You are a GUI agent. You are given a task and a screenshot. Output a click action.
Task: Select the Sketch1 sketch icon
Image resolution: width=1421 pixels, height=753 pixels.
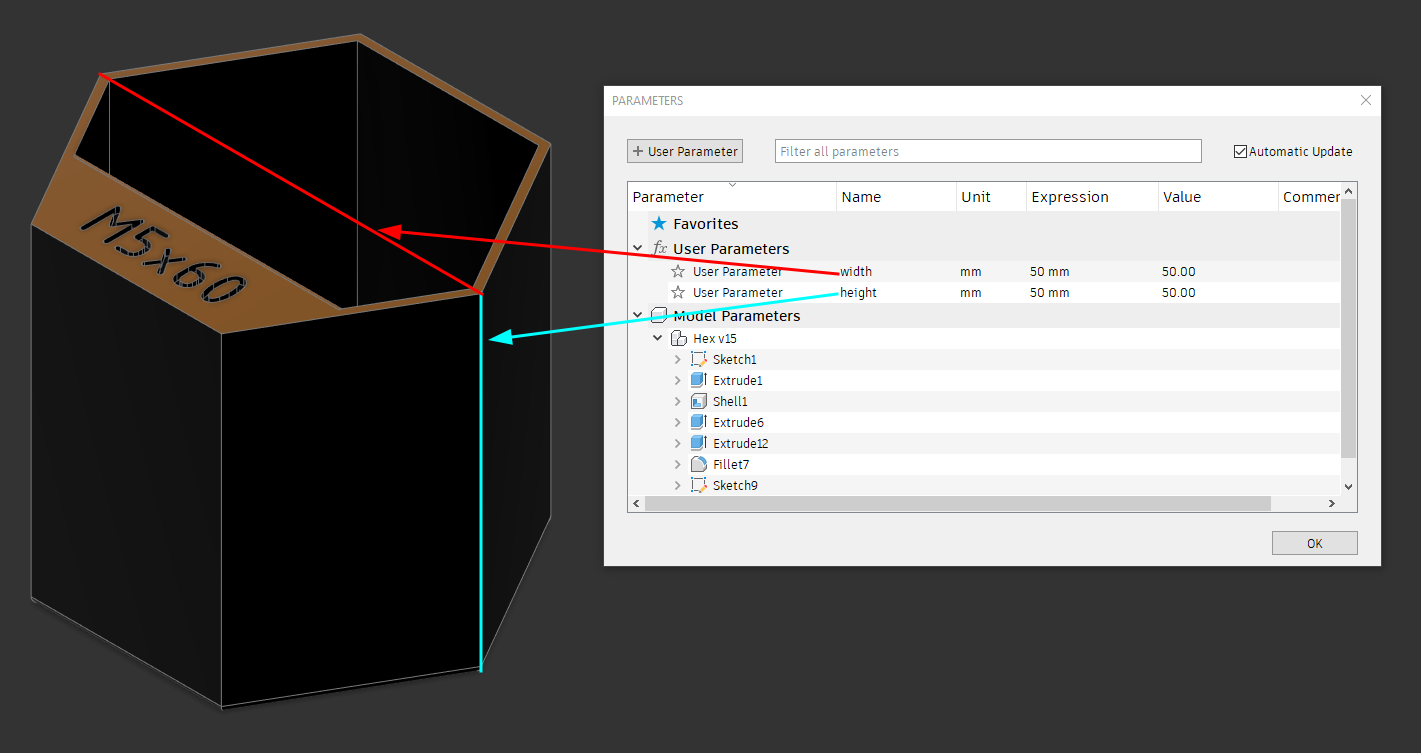click(x=698, y=359)
